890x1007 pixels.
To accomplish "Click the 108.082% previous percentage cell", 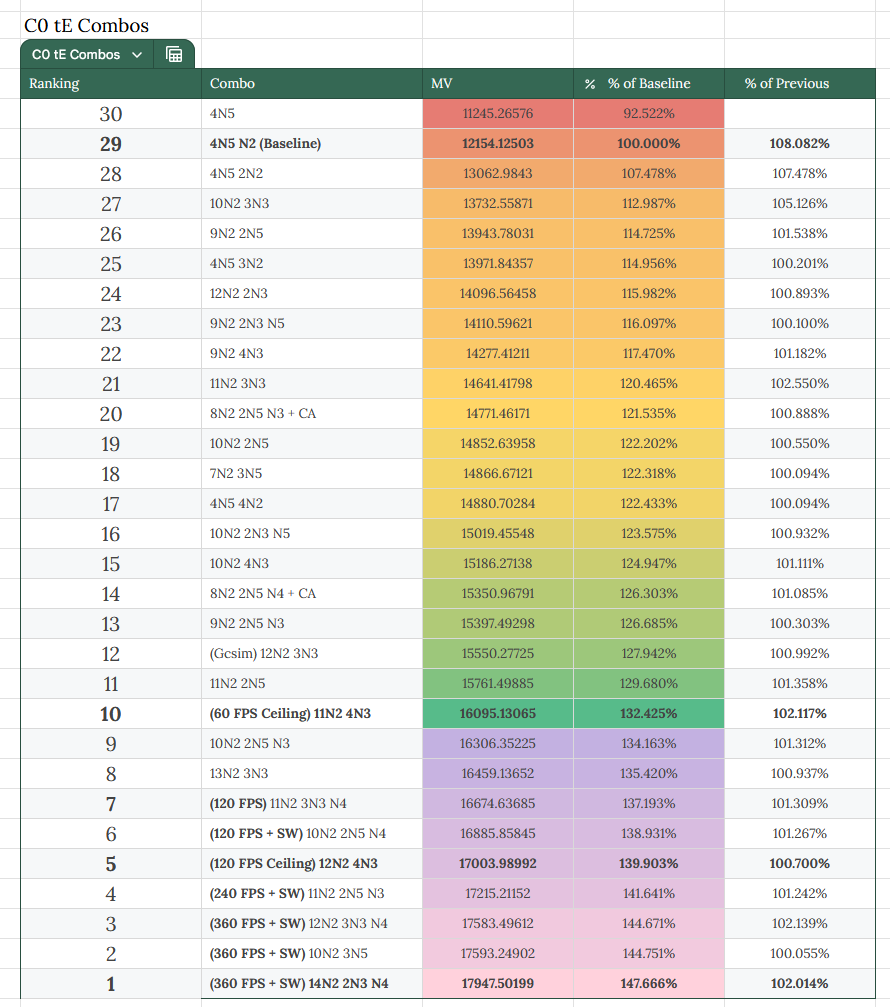I will tap(799, 143).
